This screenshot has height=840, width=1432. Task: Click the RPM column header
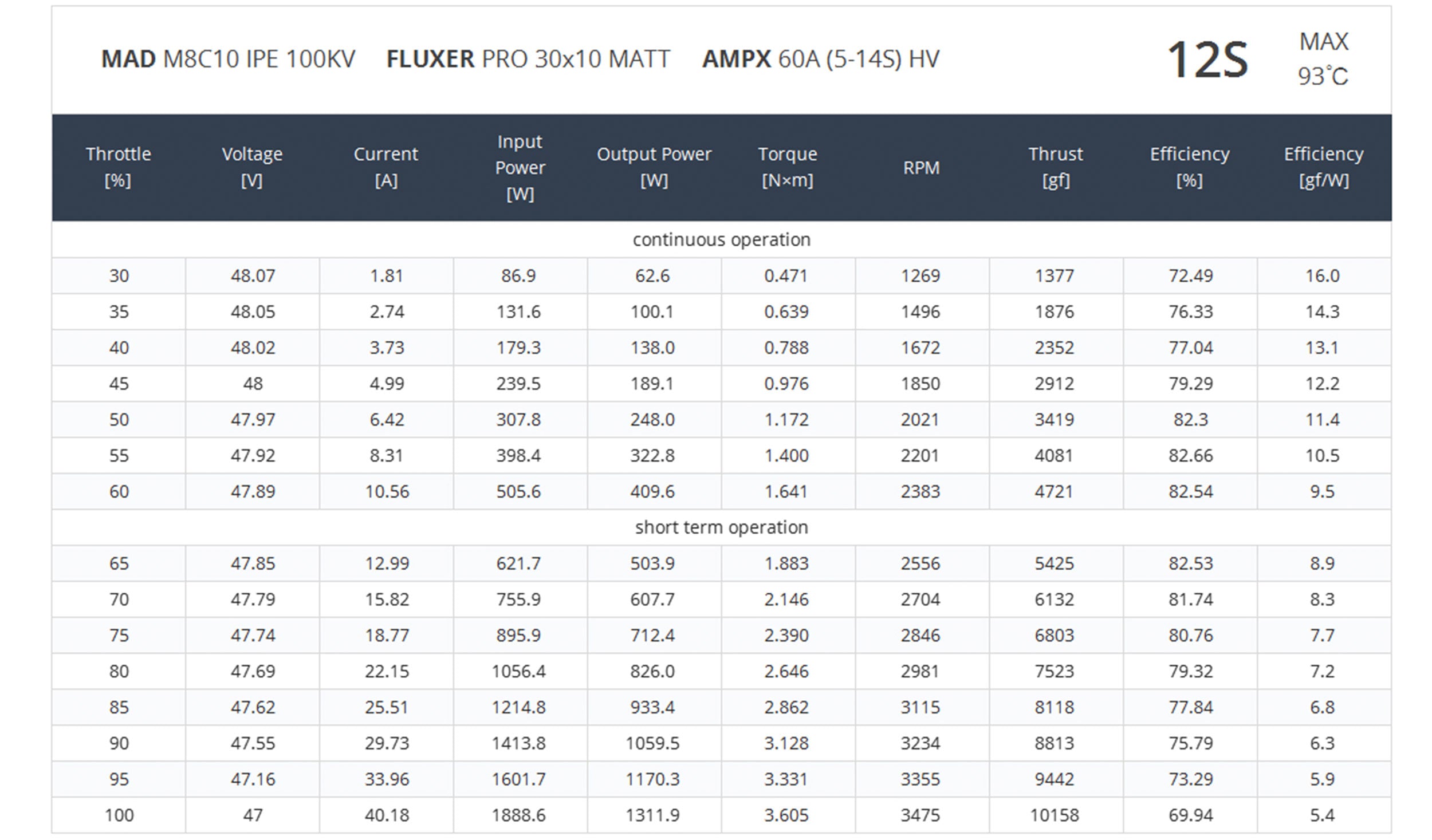click(x=921, y=168)
